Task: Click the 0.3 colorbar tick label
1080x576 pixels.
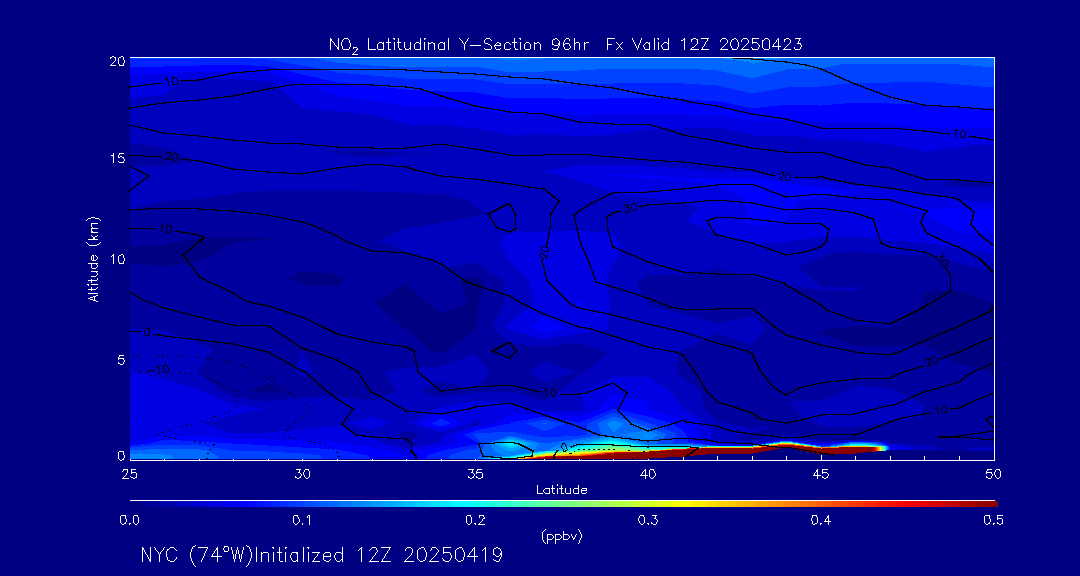Action: tap(648, 520)
